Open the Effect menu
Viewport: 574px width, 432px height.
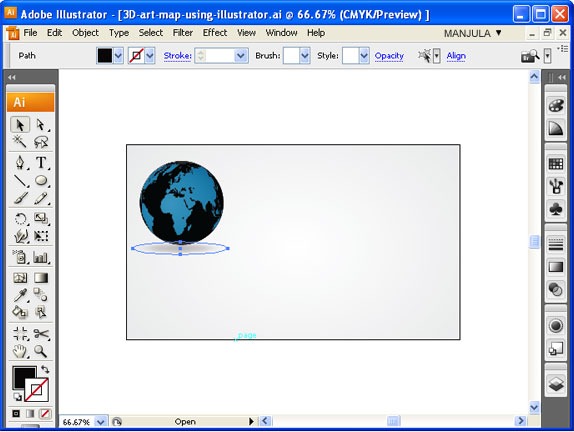point(215,33)
